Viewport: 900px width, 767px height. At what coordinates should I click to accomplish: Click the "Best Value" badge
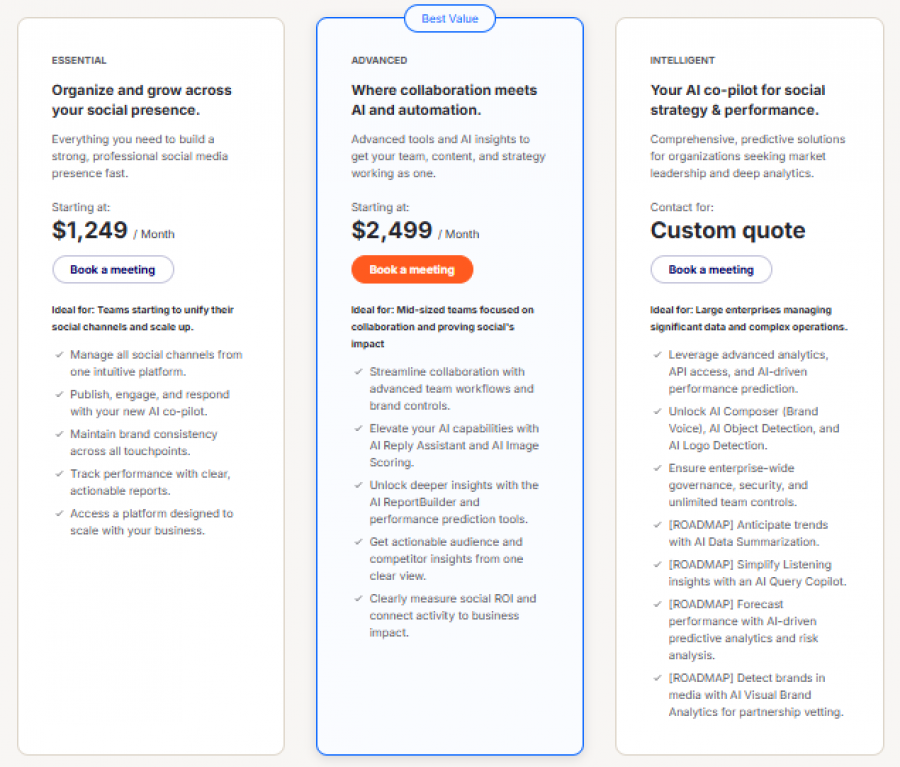coord(449,18)
